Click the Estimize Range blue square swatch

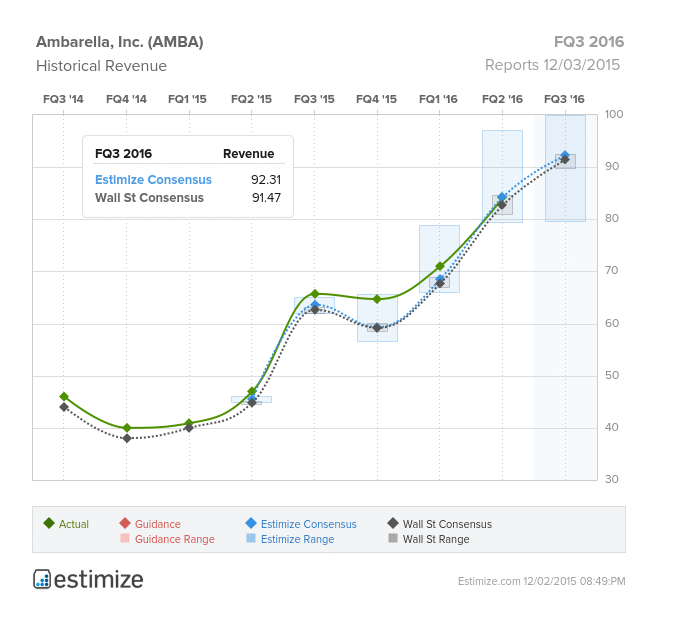pos(251,538)
